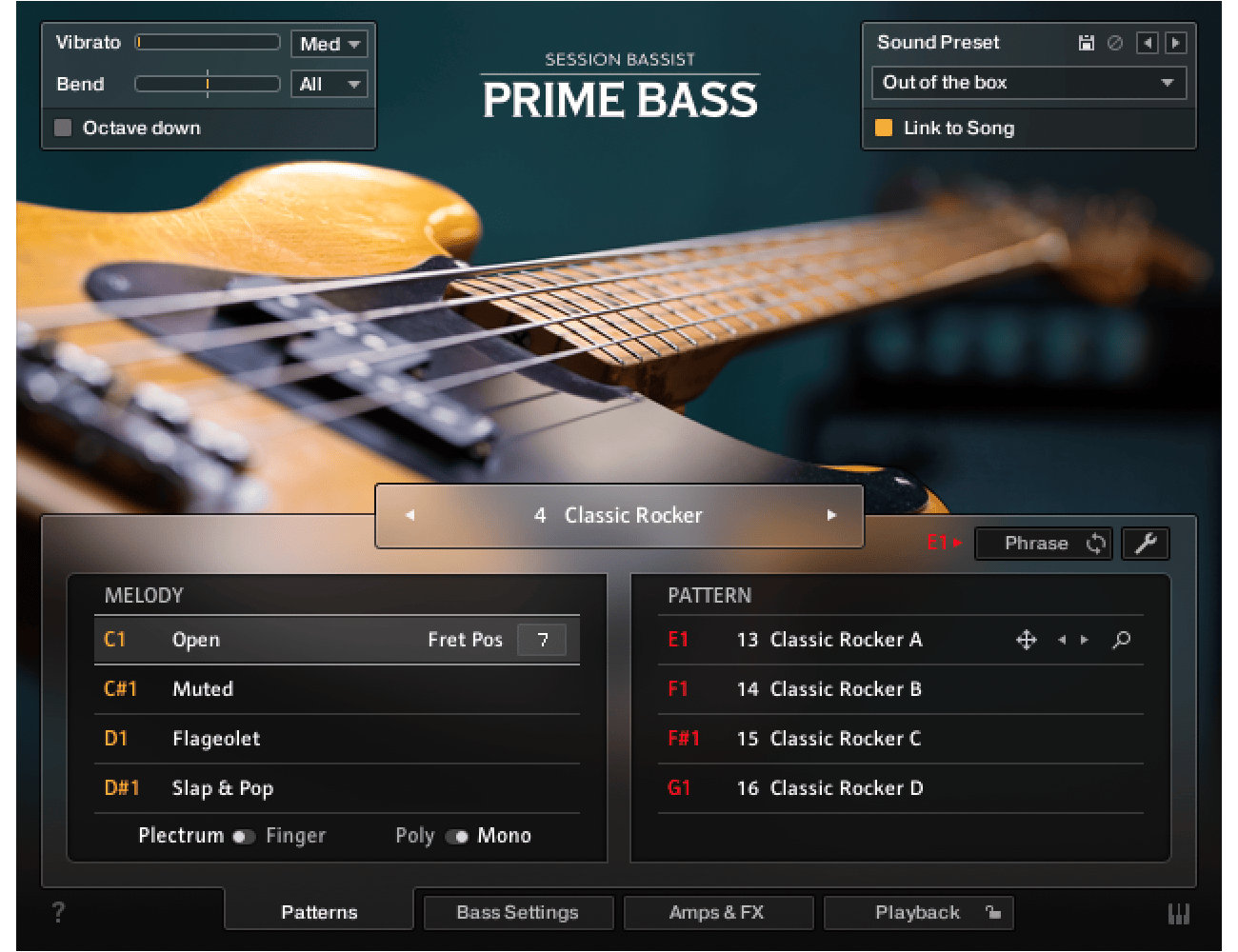The height and width of the screenshot is (952, 1238).
Task: Enable the Octave down checkbox
Action: point(63,128)
